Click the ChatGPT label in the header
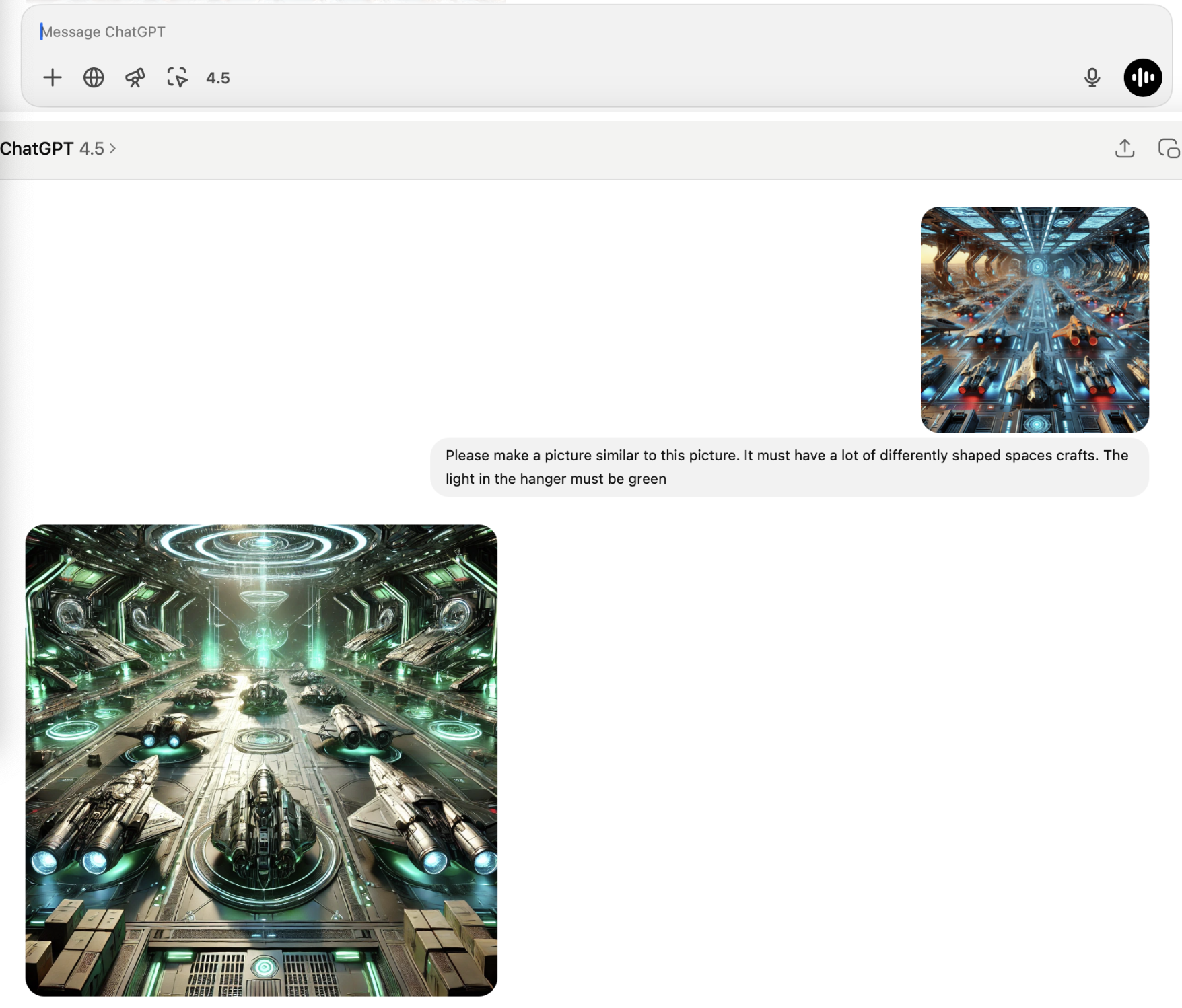1182x1008 pixels. 37,149
